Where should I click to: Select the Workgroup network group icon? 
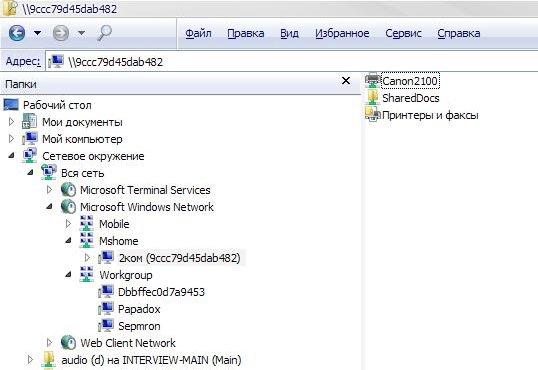pos(86,274)
